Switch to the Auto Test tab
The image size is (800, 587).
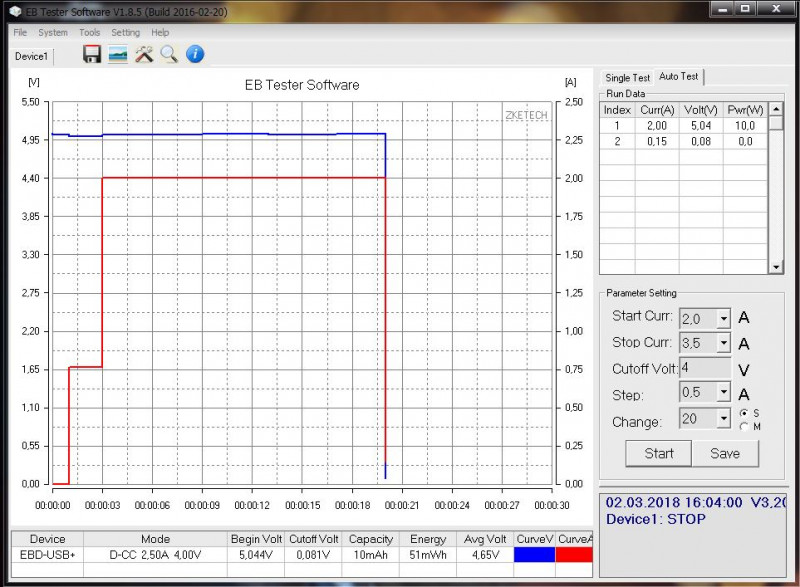[679, 76]
